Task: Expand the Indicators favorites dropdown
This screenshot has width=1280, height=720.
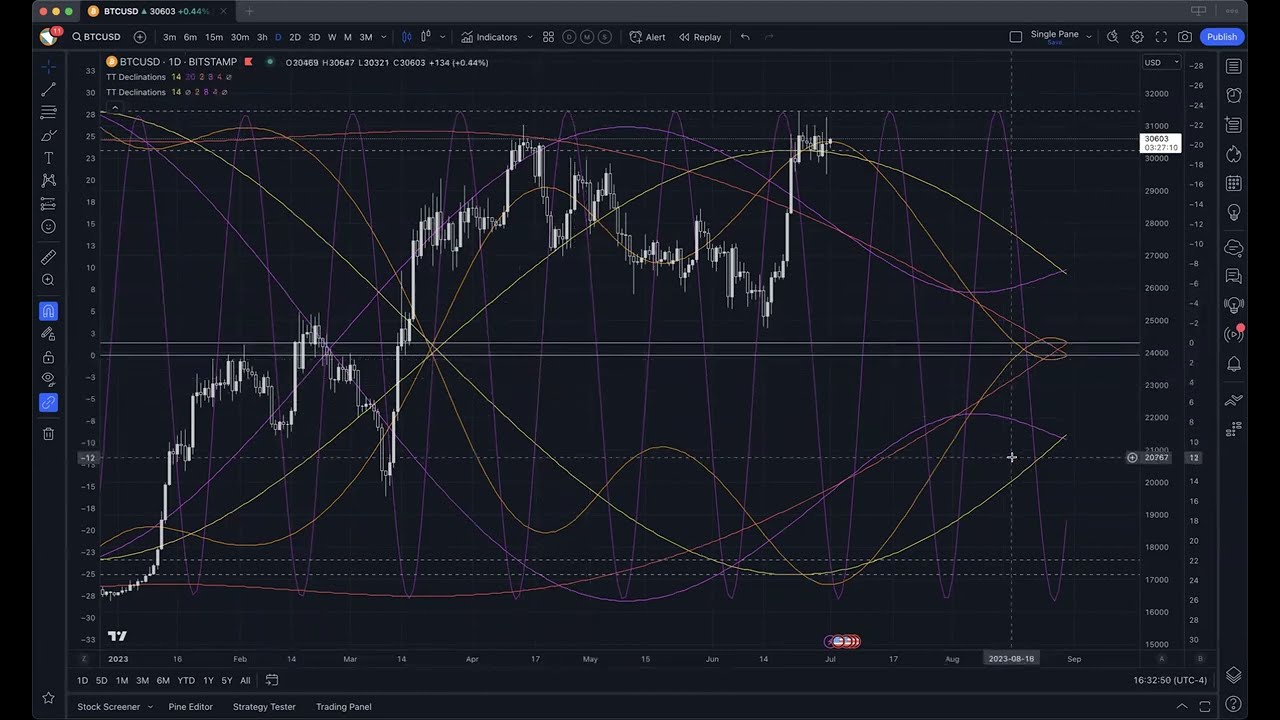Action: point(530,37)
